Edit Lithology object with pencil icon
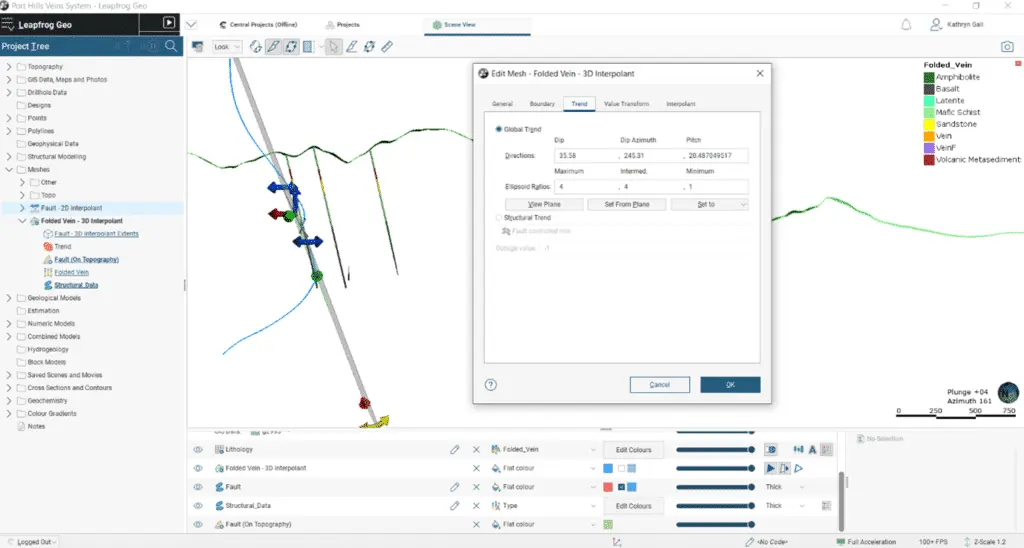Viewport: 1024px width, 548px height. tap(455, 449)
